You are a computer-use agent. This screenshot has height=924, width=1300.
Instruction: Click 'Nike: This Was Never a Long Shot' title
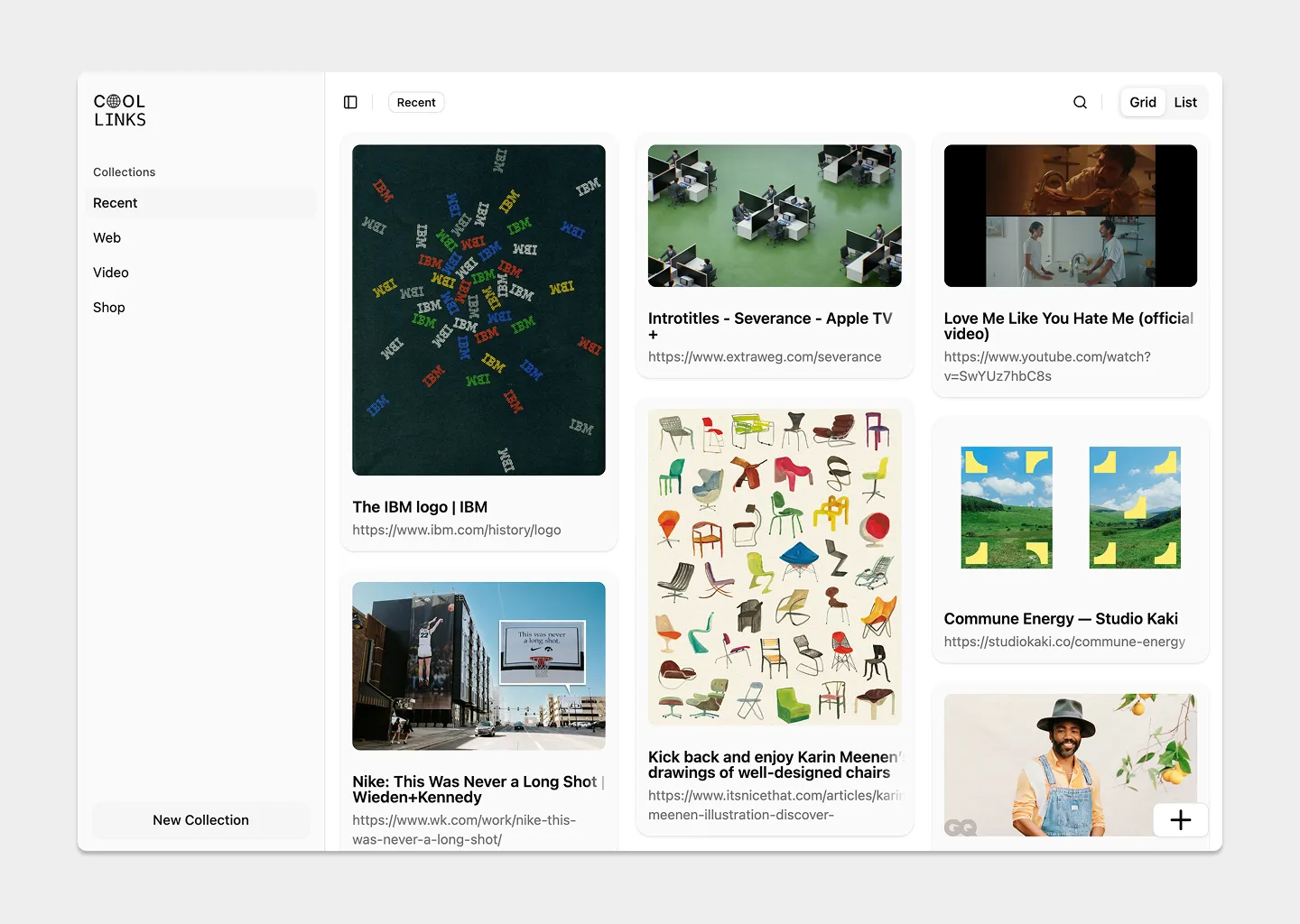point(478,790)
